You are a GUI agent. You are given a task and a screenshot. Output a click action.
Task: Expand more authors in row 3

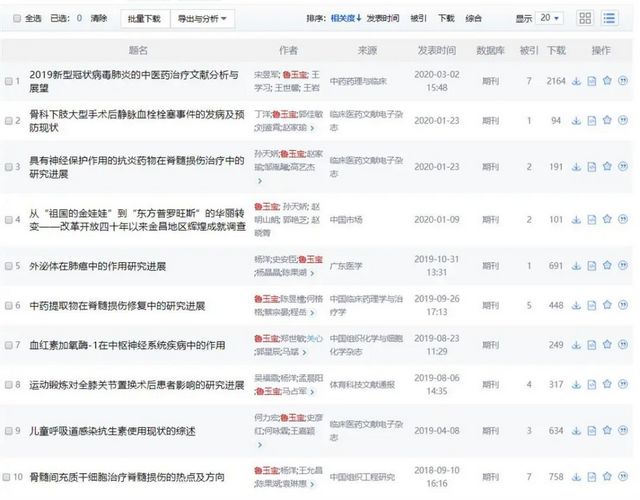point(260,180)
